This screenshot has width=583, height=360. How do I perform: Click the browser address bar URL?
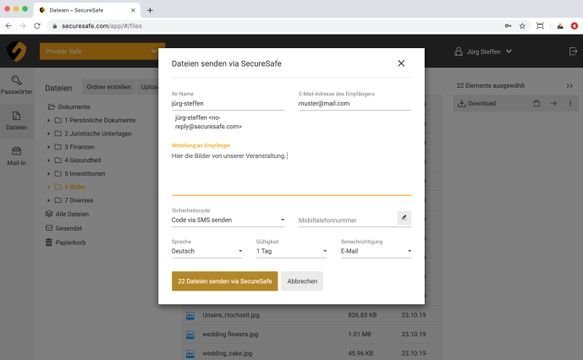pyautogui.click(x=102, y=26)
